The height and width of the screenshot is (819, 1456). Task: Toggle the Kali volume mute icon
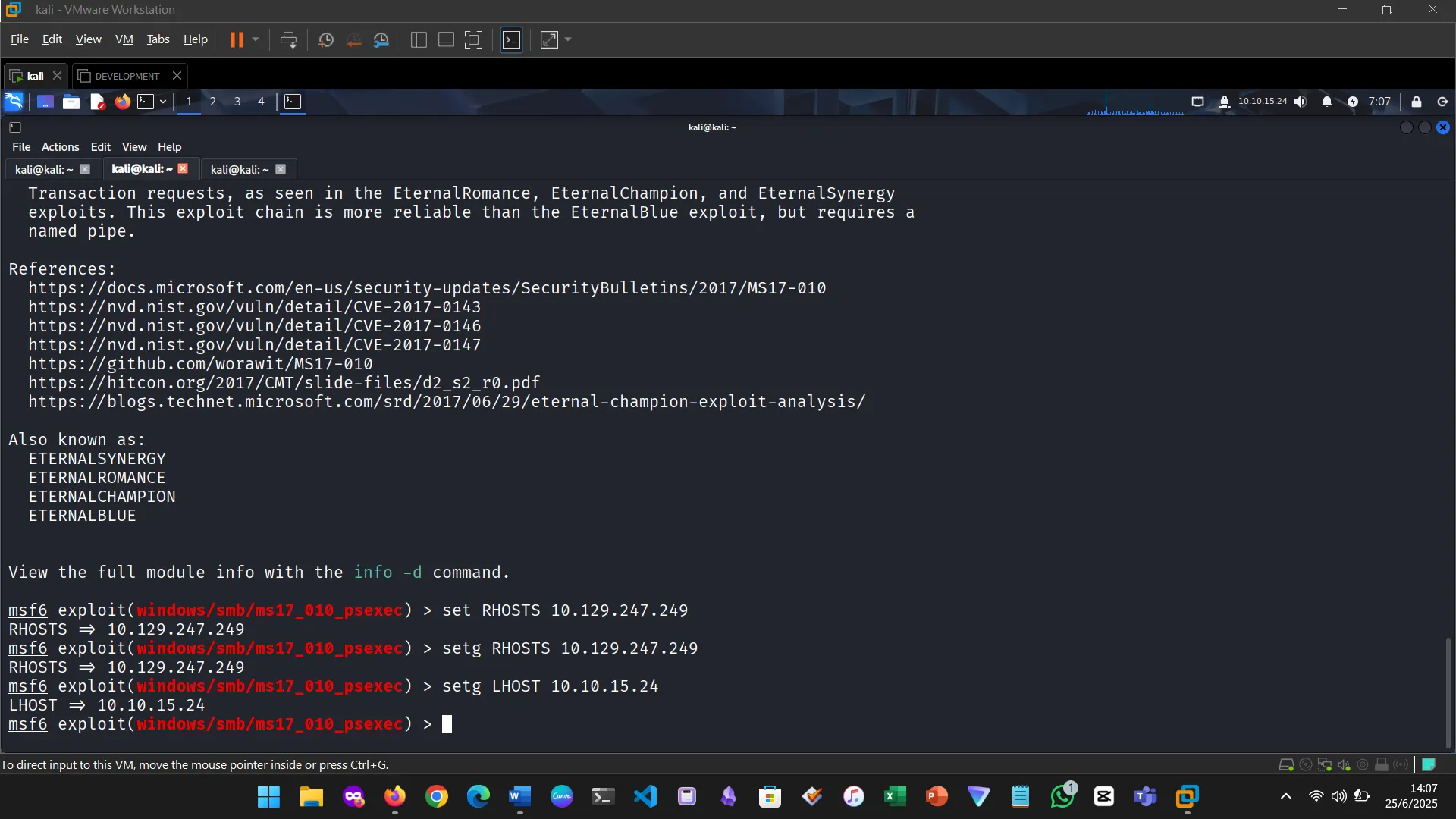pos(1301,102)
